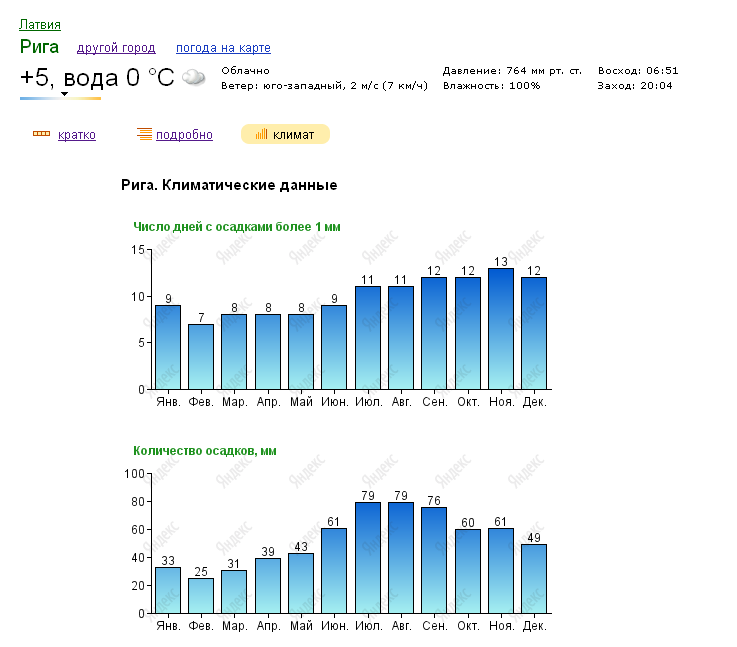Click the November bar showing 13 days

[501, 329]
